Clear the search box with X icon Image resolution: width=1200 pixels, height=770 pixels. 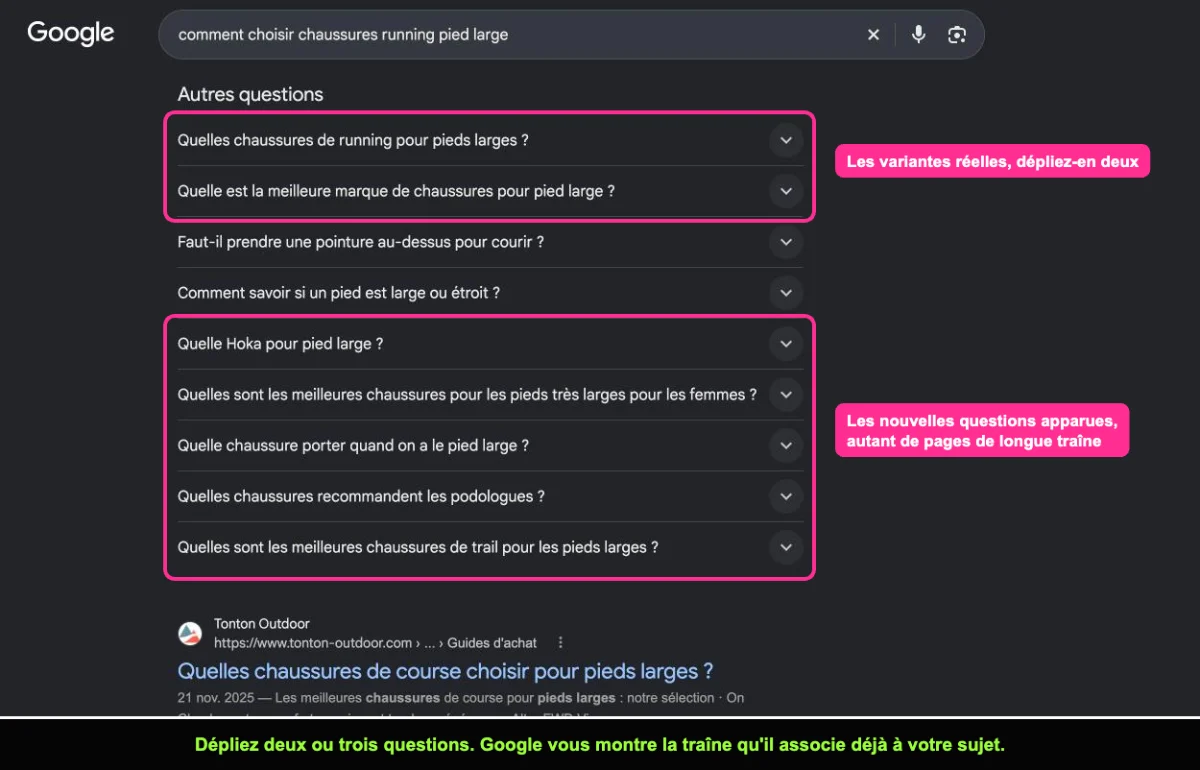point(873,35)
